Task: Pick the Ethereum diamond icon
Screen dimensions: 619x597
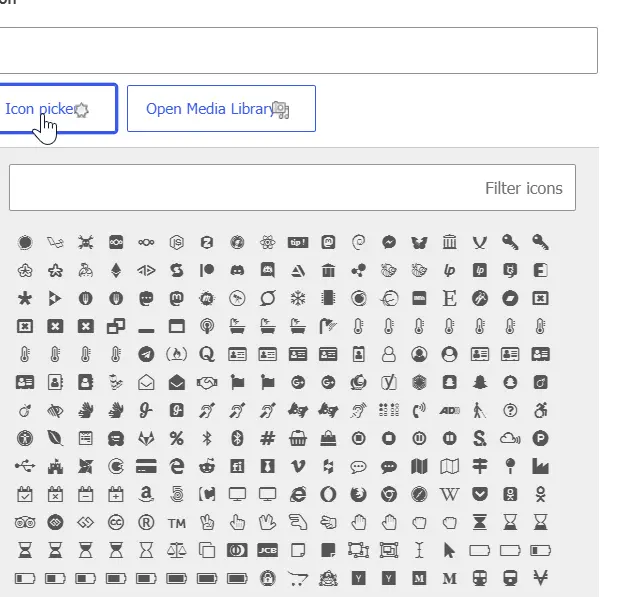Action: click(x=116, y=270)
